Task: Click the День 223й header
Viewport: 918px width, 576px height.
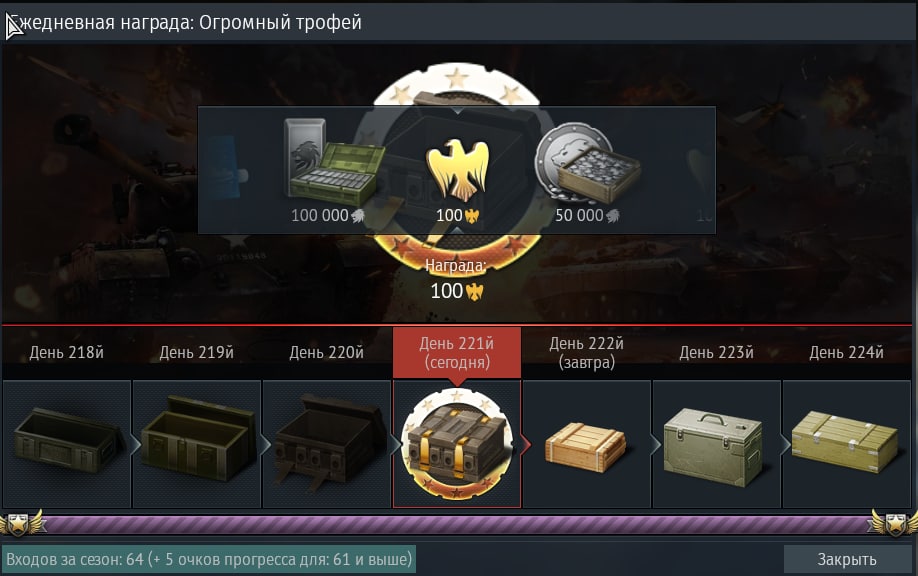Action: pyautogui.click(x=716, y=352)
